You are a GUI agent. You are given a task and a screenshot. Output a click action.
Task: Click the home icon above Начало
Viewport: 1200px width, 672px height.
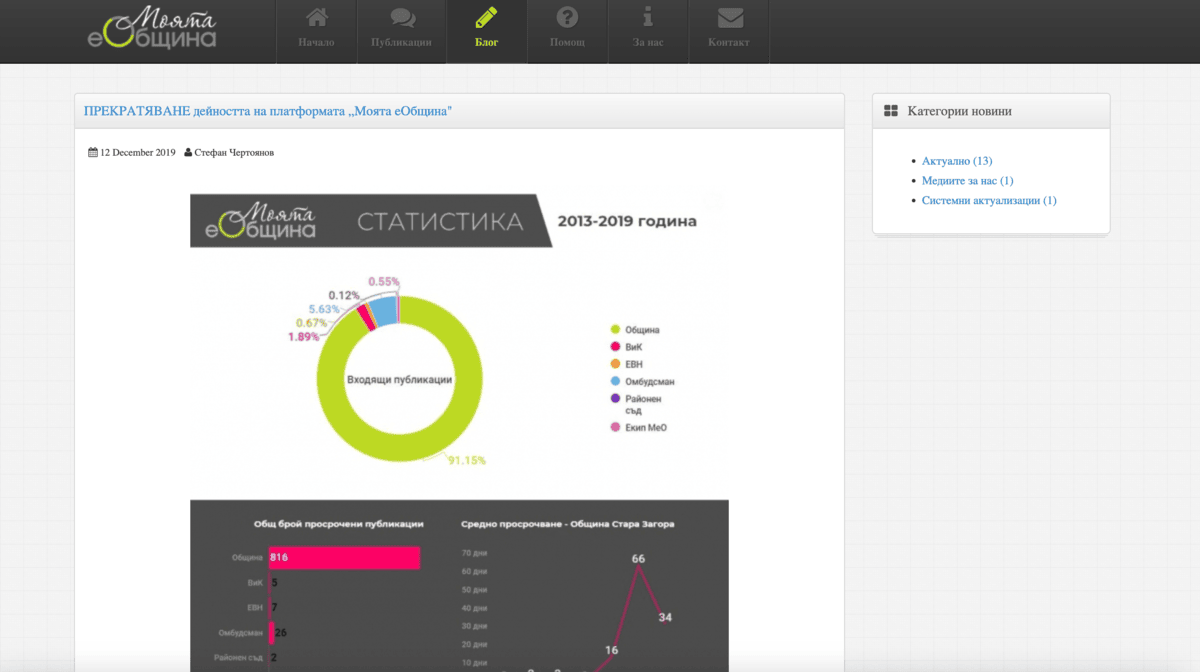tap(316, 17)
